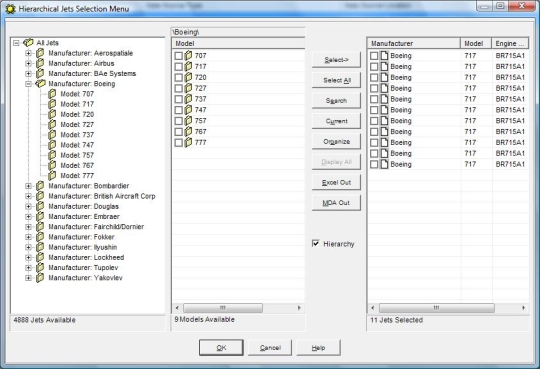Check the 777 model checkbox

pos(178,143)
